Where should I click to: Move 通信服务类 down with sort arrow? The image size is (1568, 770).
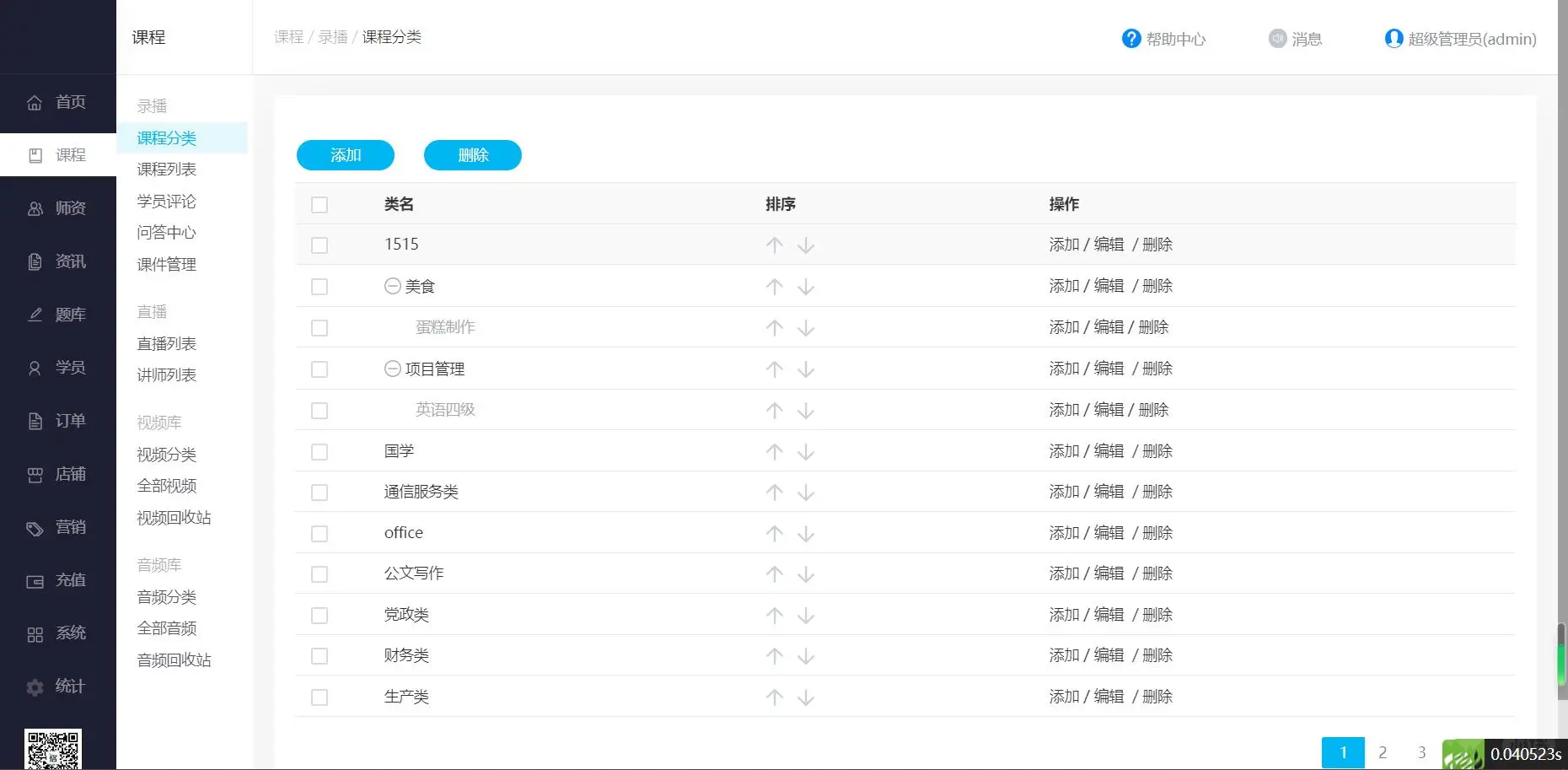tap(806, 492)
